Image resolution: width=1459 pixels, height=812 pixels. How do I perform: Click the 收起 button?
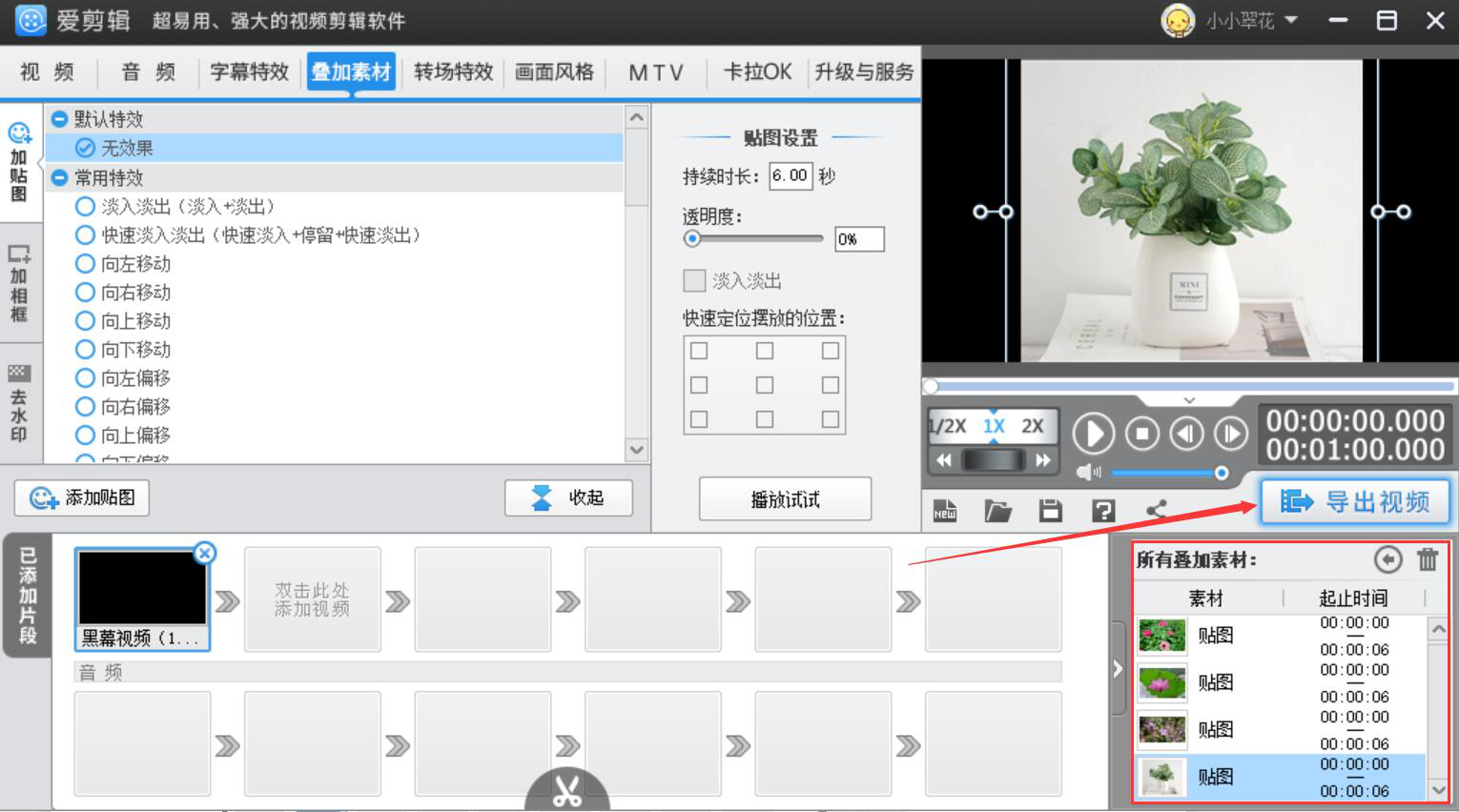pyautogui.click(x=568, y=497)
